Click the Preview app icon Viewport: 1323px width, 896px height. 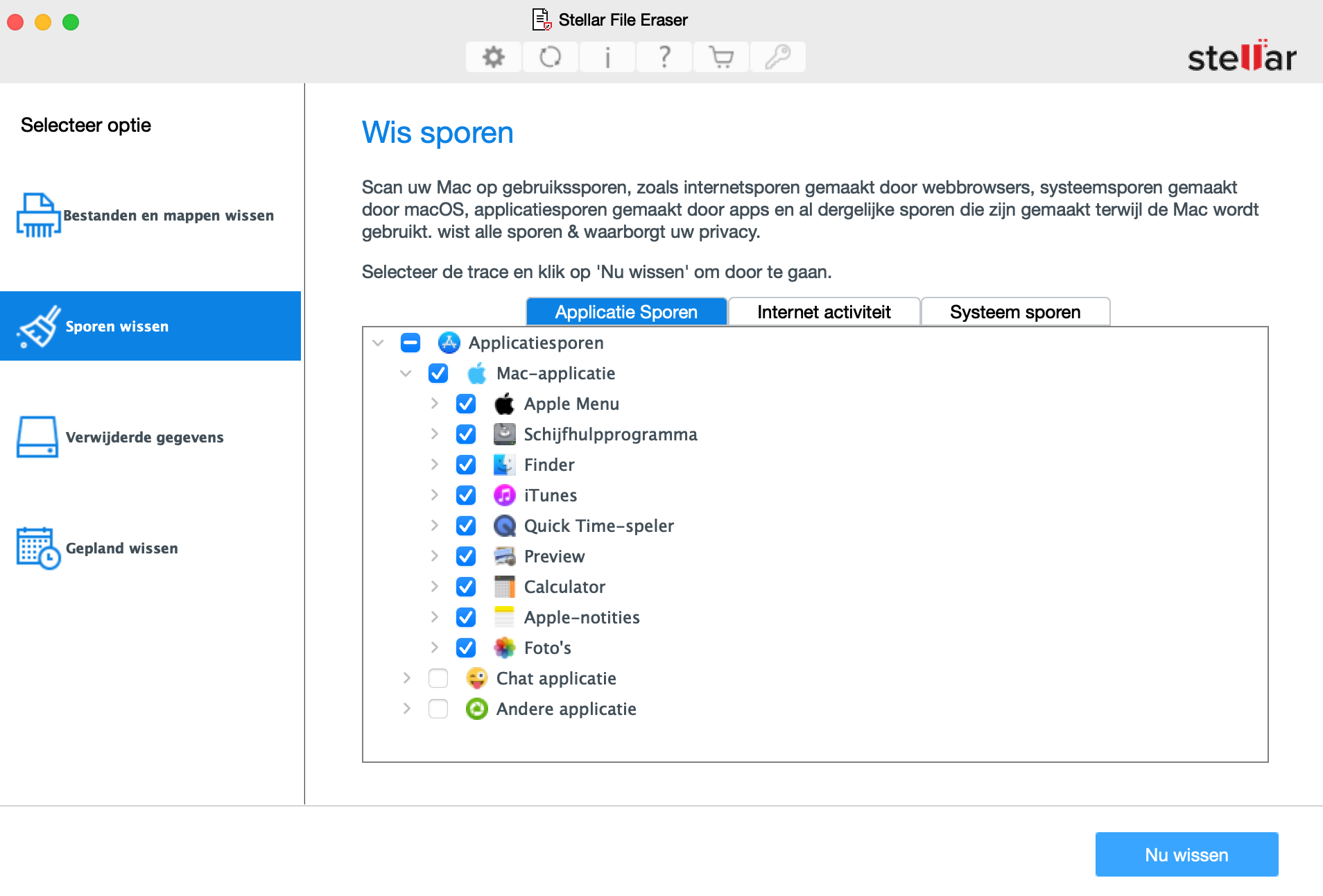(505, 556)
